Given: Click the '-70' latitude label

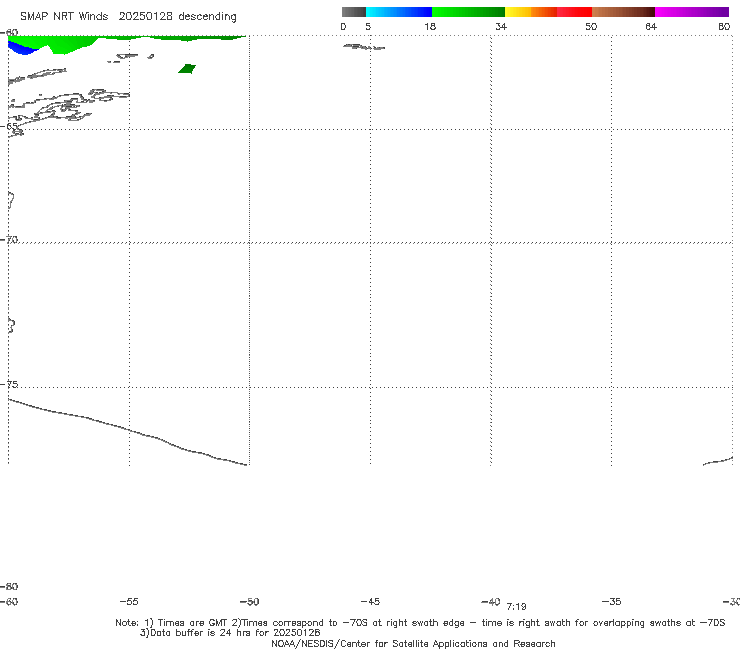Looking at the screenshot, I should coord(9,240).
